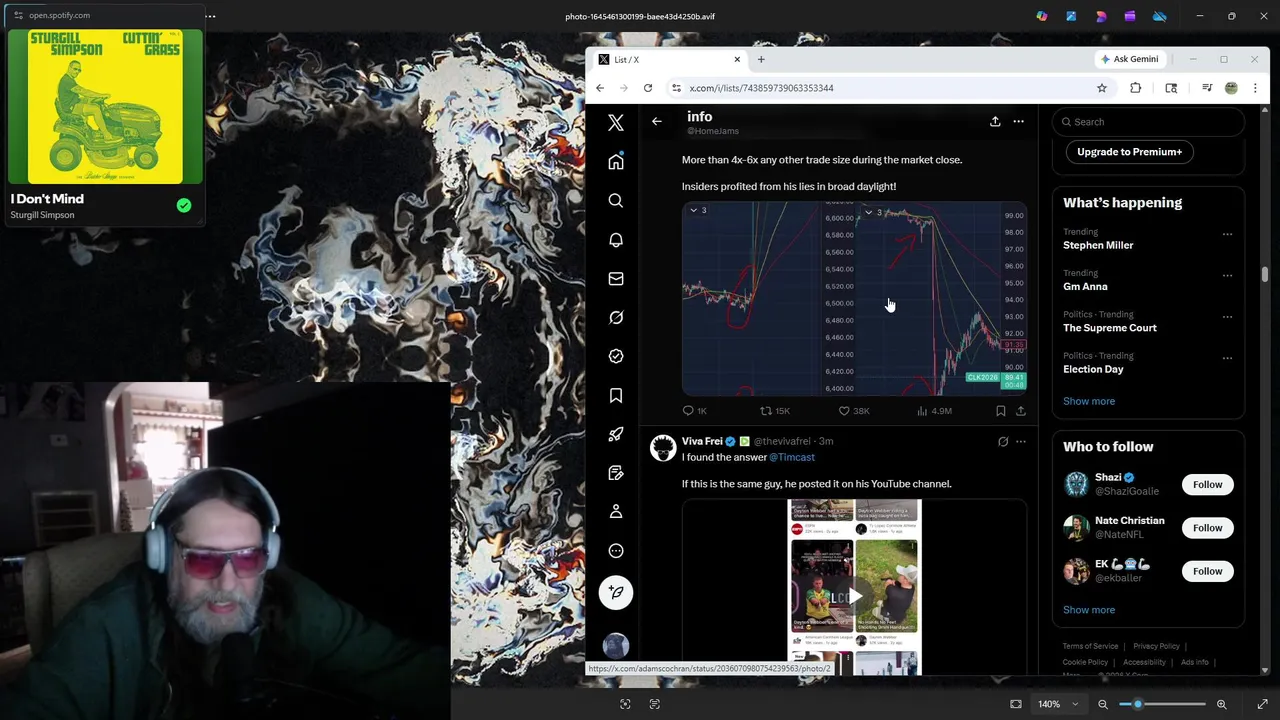Reload the page in Chrome
Viewport: 1280px width, 720px height.
[x=648, y=88]
